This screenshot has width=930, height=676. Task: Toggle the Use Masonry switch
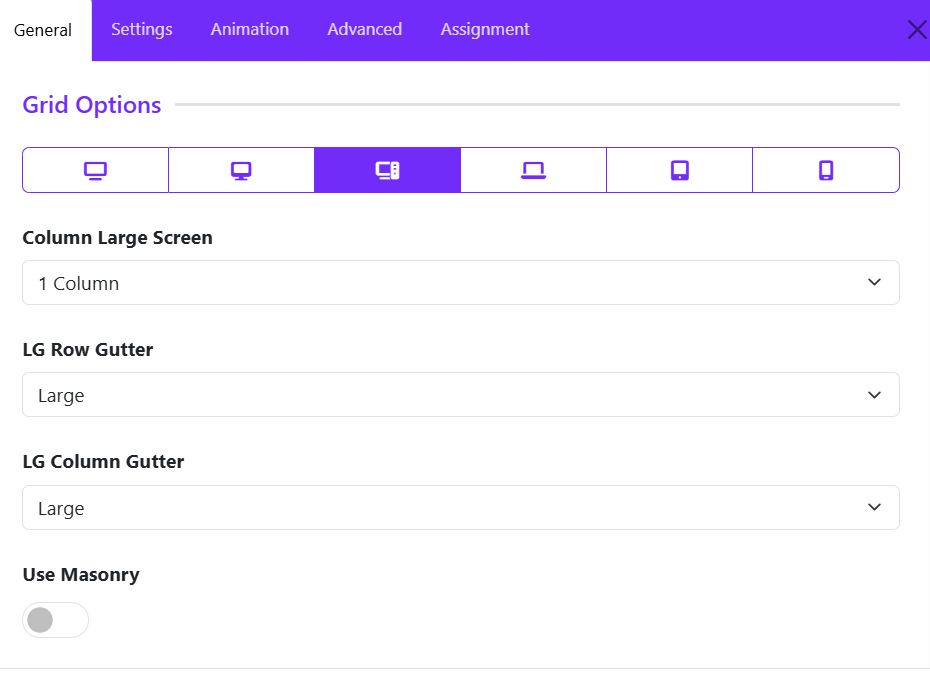(56, 620)
